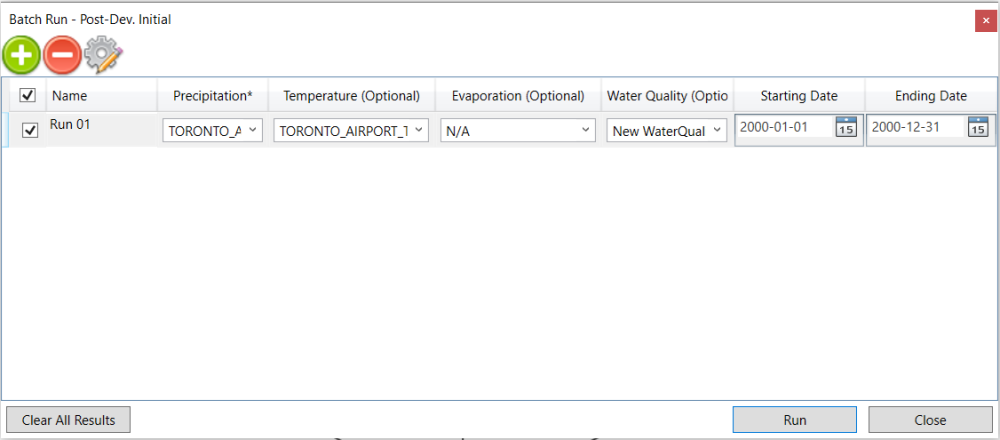The width and height of the screenshot is (1000, 440).
Task: Click the Close button
Action: pos(930,420)
